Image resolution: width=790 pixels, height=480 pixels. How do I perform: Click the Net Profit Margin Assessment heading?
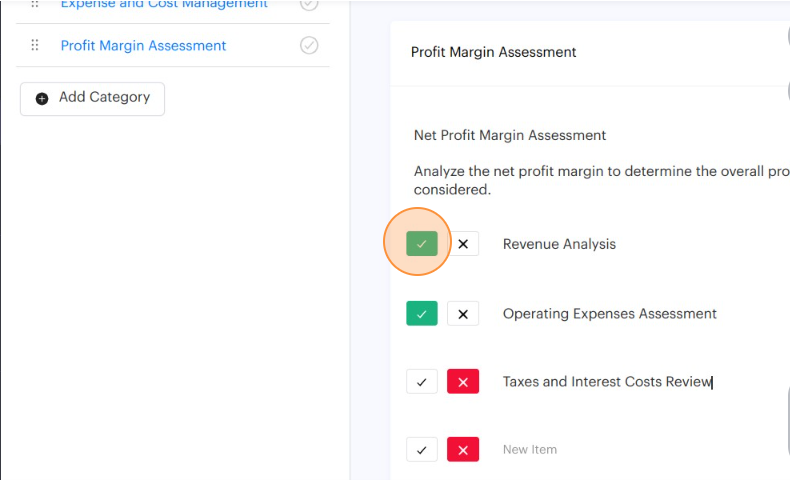(x=510, y=135)
